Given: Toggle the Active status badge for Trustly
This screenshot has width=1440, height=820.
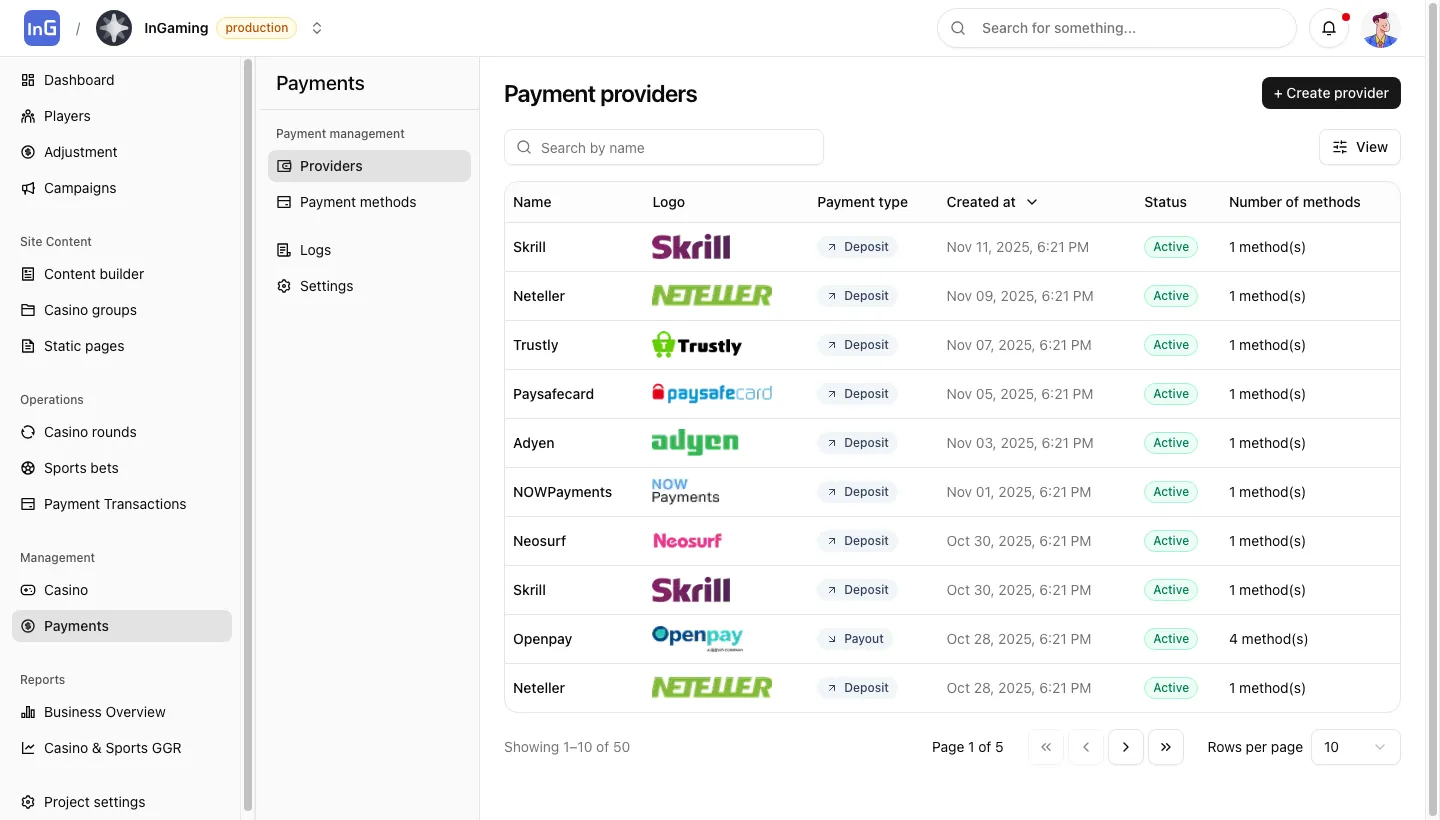Looking at the screenshot, I should click(1170, 344).
